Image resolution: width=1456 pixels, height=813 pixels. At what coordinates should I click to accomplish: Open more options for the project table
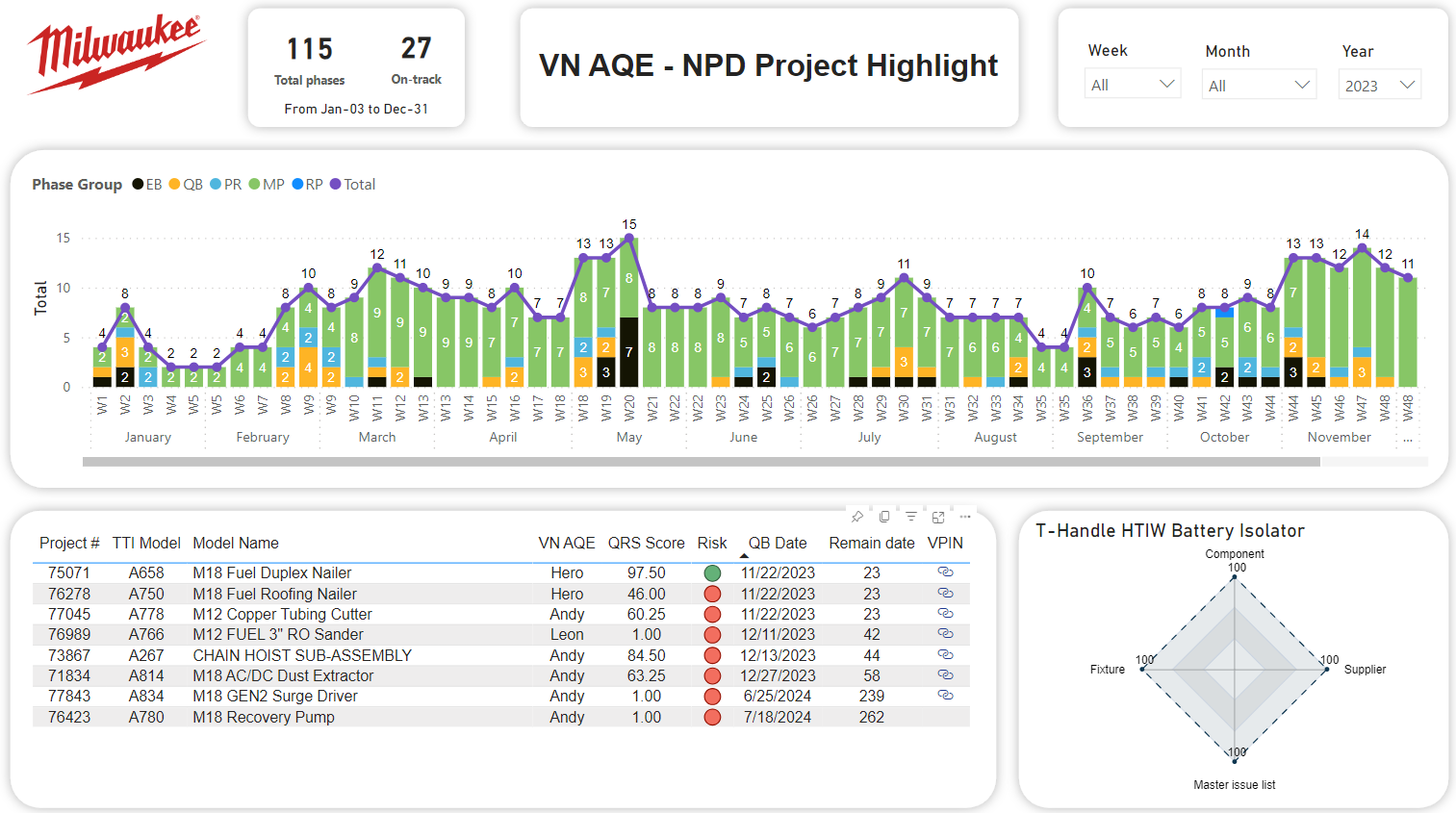(x=965, y=517)
